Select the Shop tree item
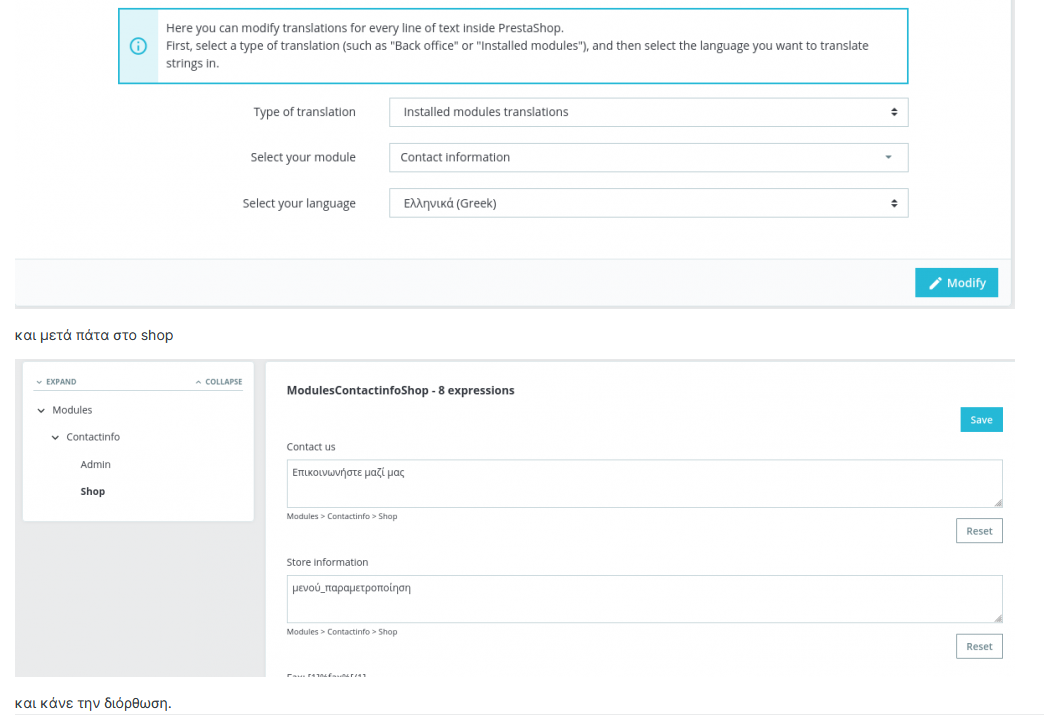 (93, 492)
